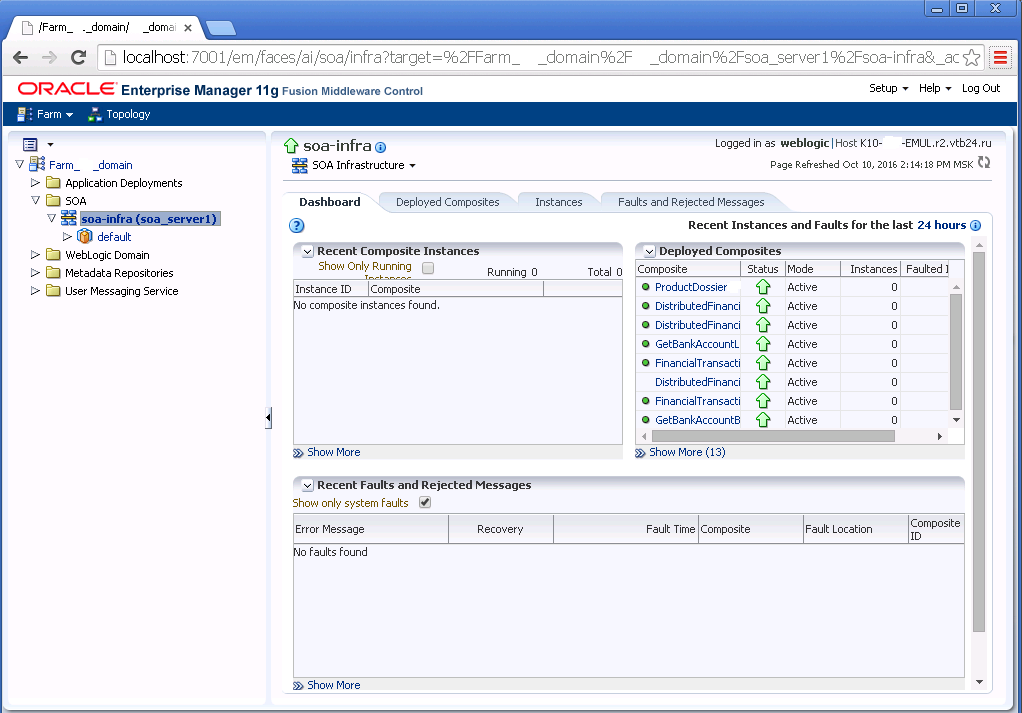Click the soa-infra green up-arrow status icon
1022x713 pixels.
[x=290, y=145]
